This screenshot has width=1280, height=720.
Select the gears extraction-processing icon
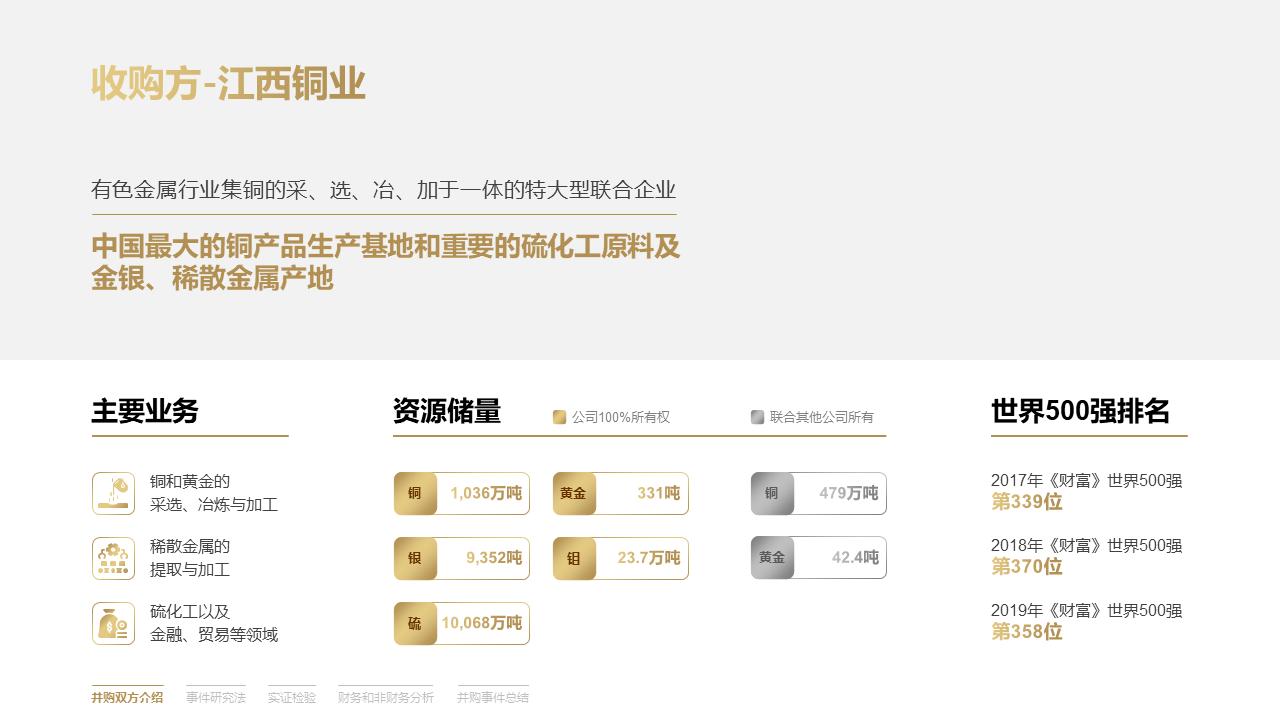click(x=113, y=558)
